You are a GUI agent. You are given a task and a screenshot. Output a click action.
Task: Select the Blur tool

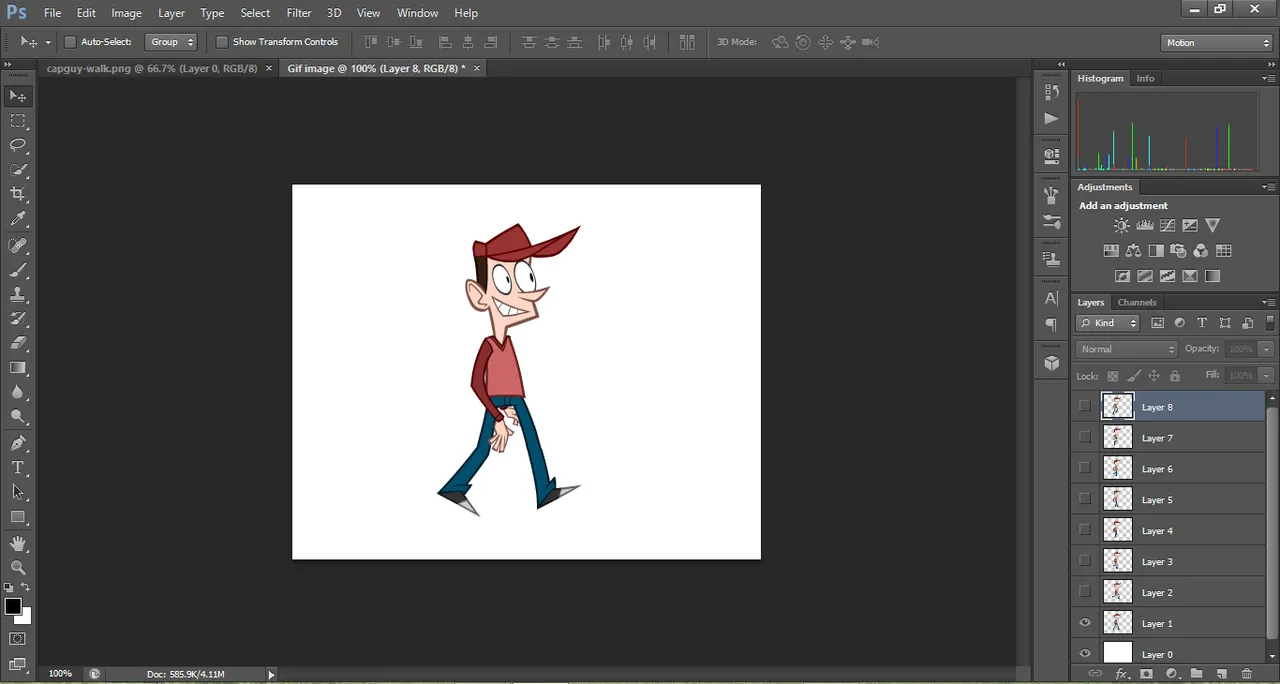pos(18,392)
